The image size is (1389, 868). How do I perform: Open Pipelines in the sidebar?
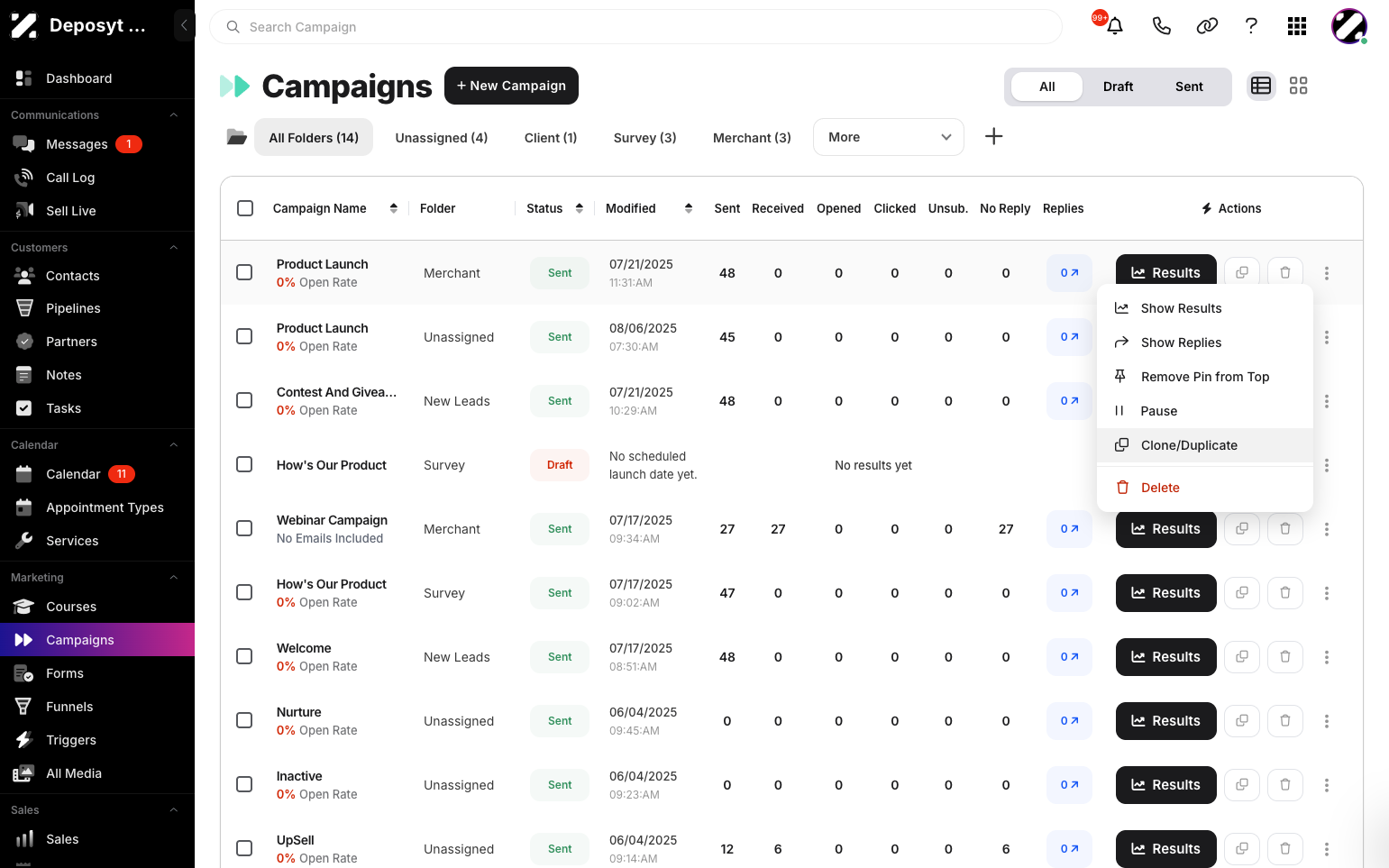[97, 308]
